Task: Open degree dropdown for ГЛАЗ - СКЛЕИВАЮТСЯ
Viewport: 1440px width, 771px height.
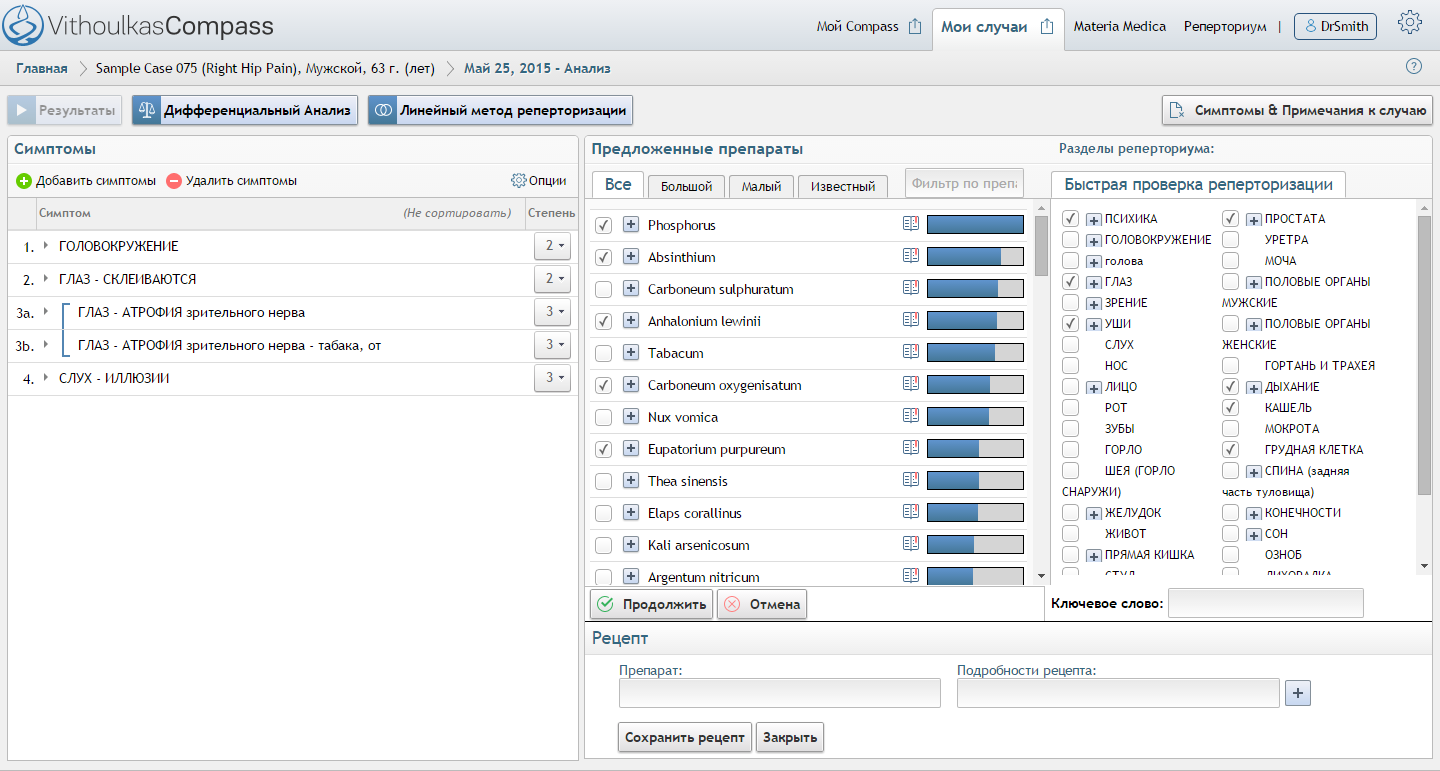Action: pyautogui.click(x=553, y=278)
